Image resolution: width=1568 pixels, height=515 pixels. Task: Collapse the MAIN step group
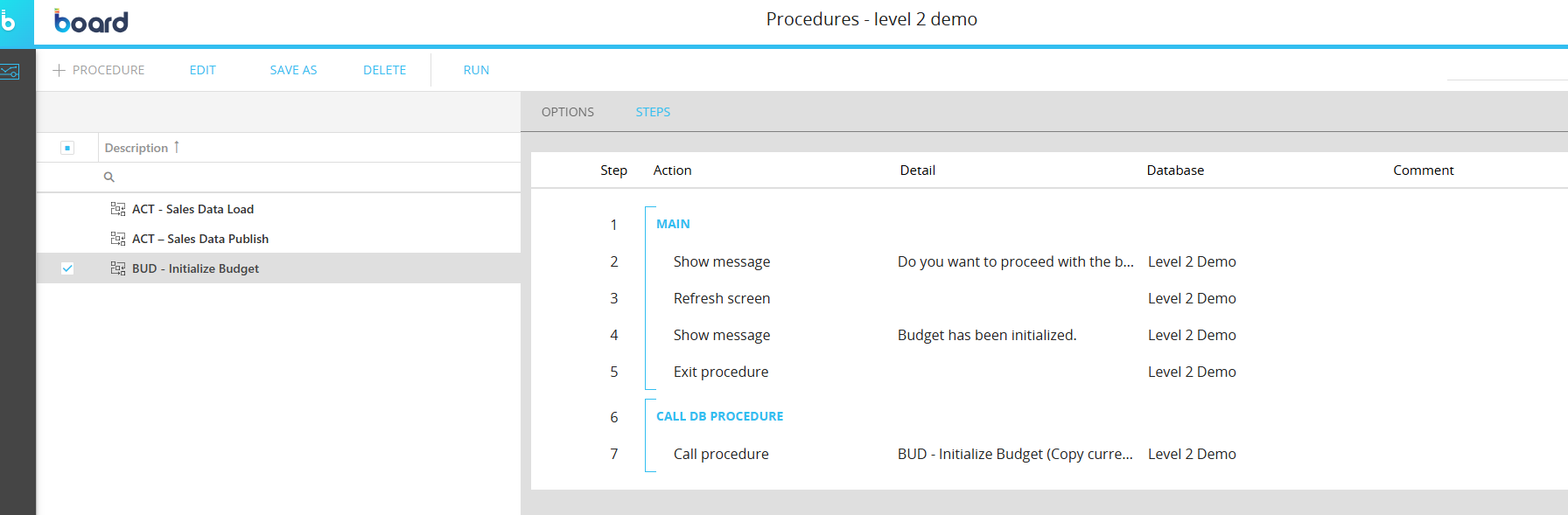[650, 208]
